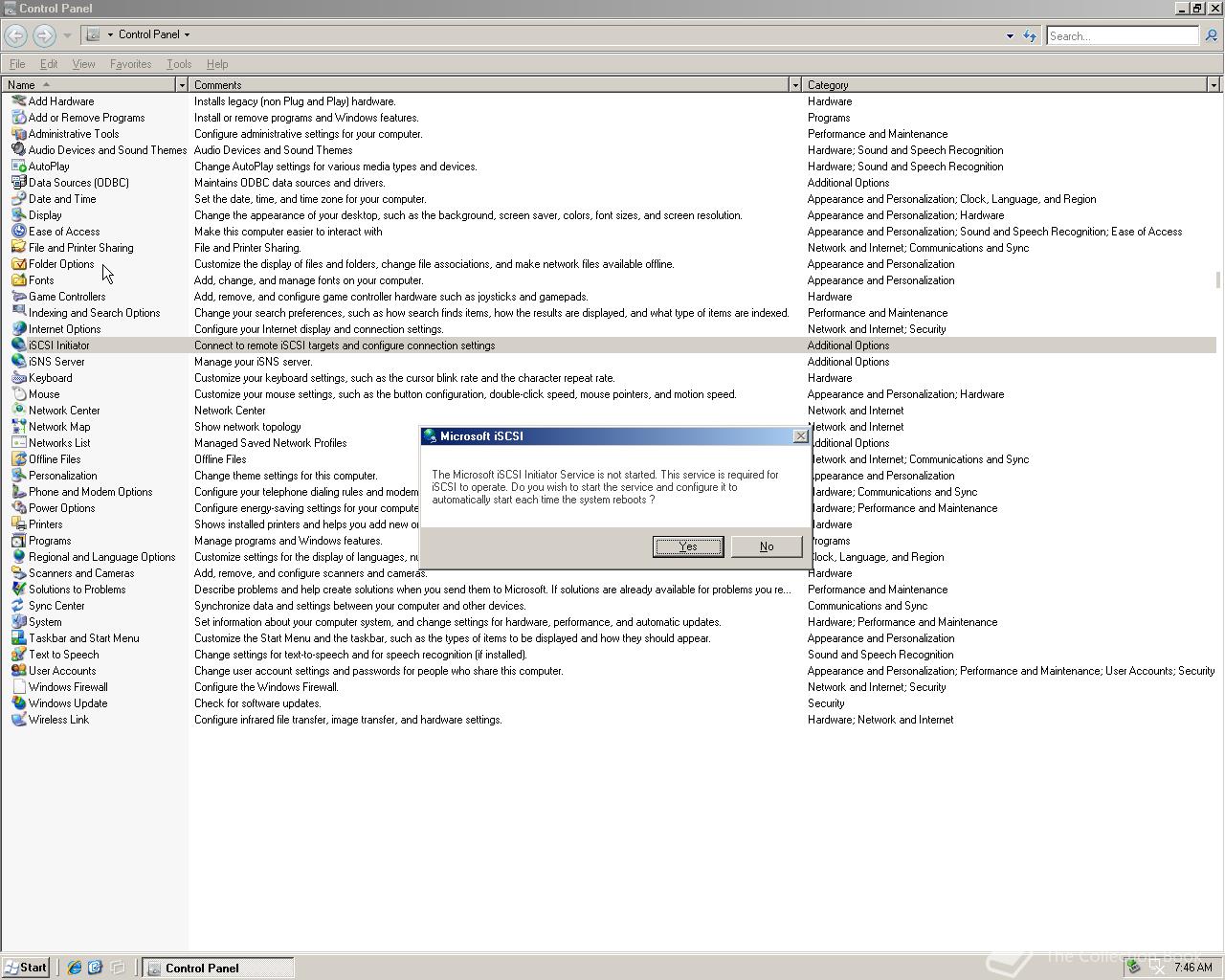Open the recent pages dropdown arrow
The height and width of the screenshot is (980, 1225).
[67, 35]
